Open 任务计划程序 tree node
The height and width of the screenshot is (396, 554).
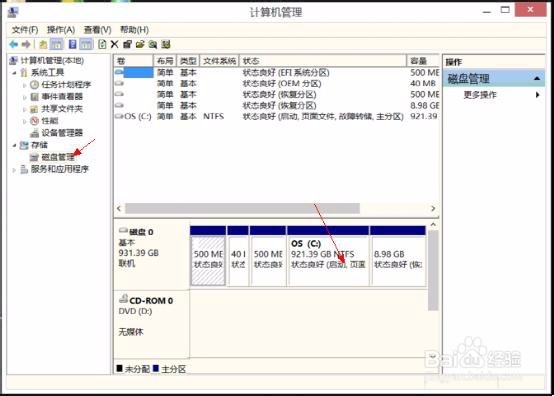point(66,85)
